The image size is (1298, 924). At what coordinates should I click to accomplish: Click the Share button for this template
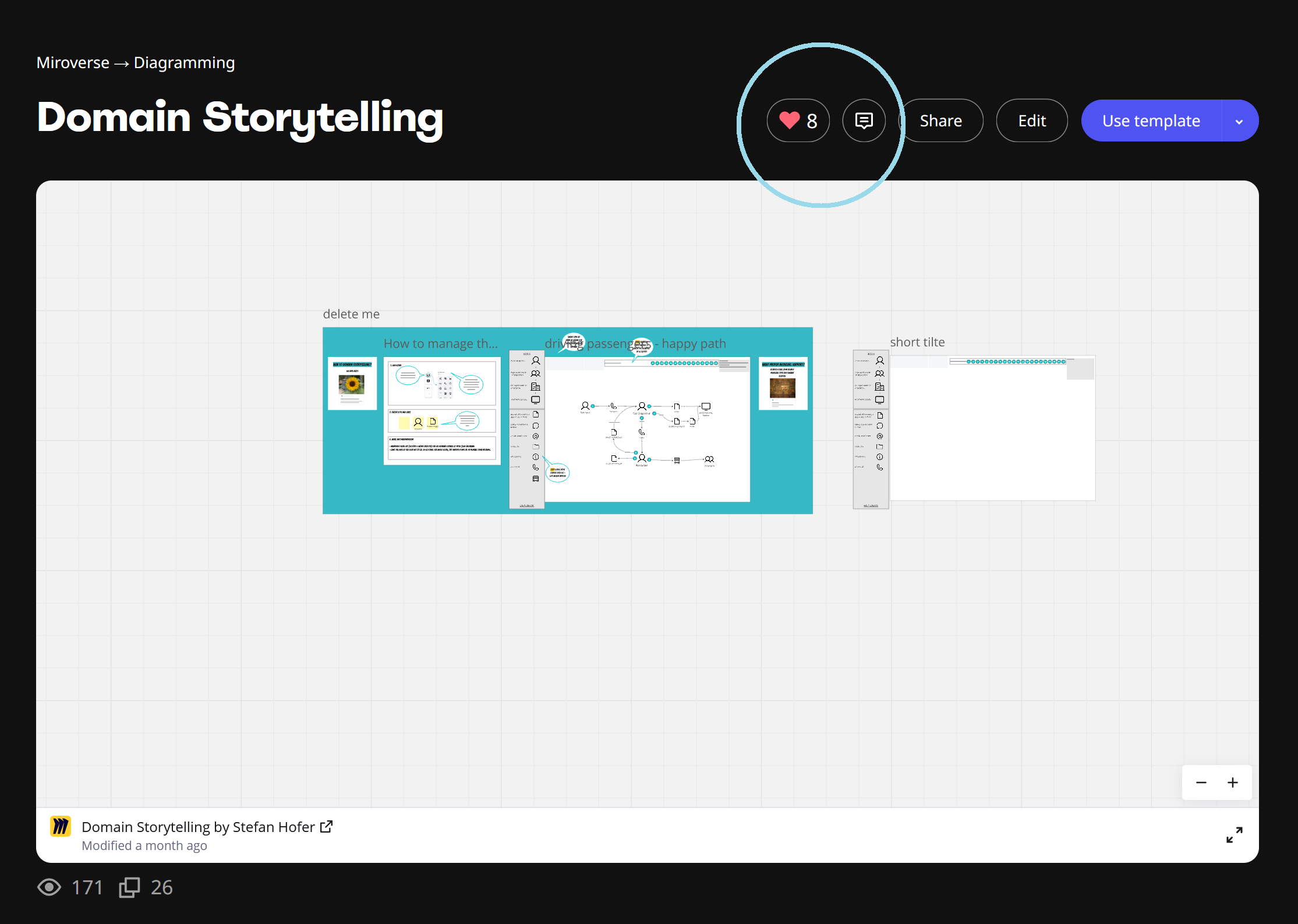(x=940, y=120)
